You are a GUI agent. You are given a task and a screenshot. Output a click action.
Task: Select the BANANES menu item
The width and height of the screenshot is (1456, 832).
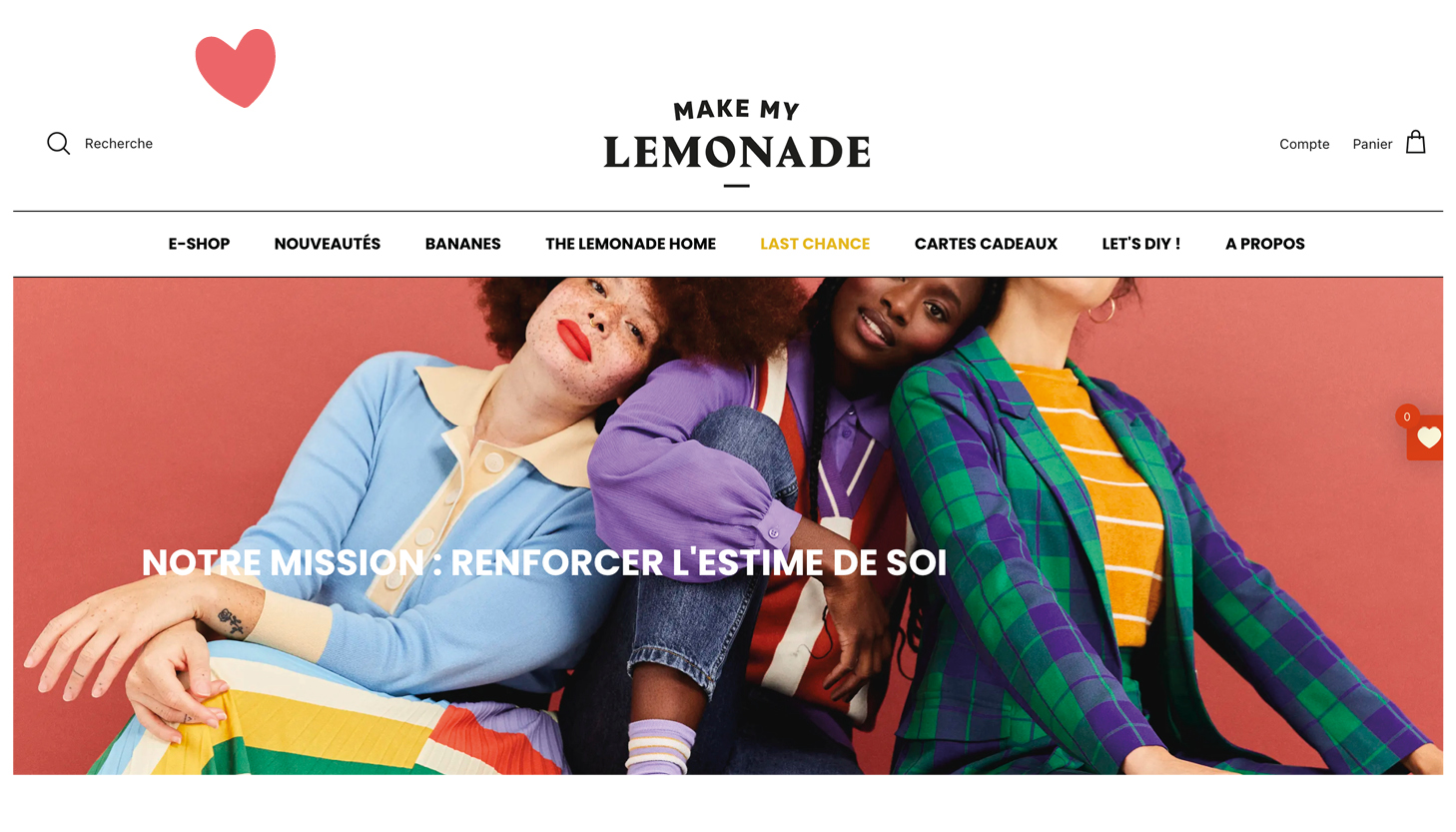(463, 244)
